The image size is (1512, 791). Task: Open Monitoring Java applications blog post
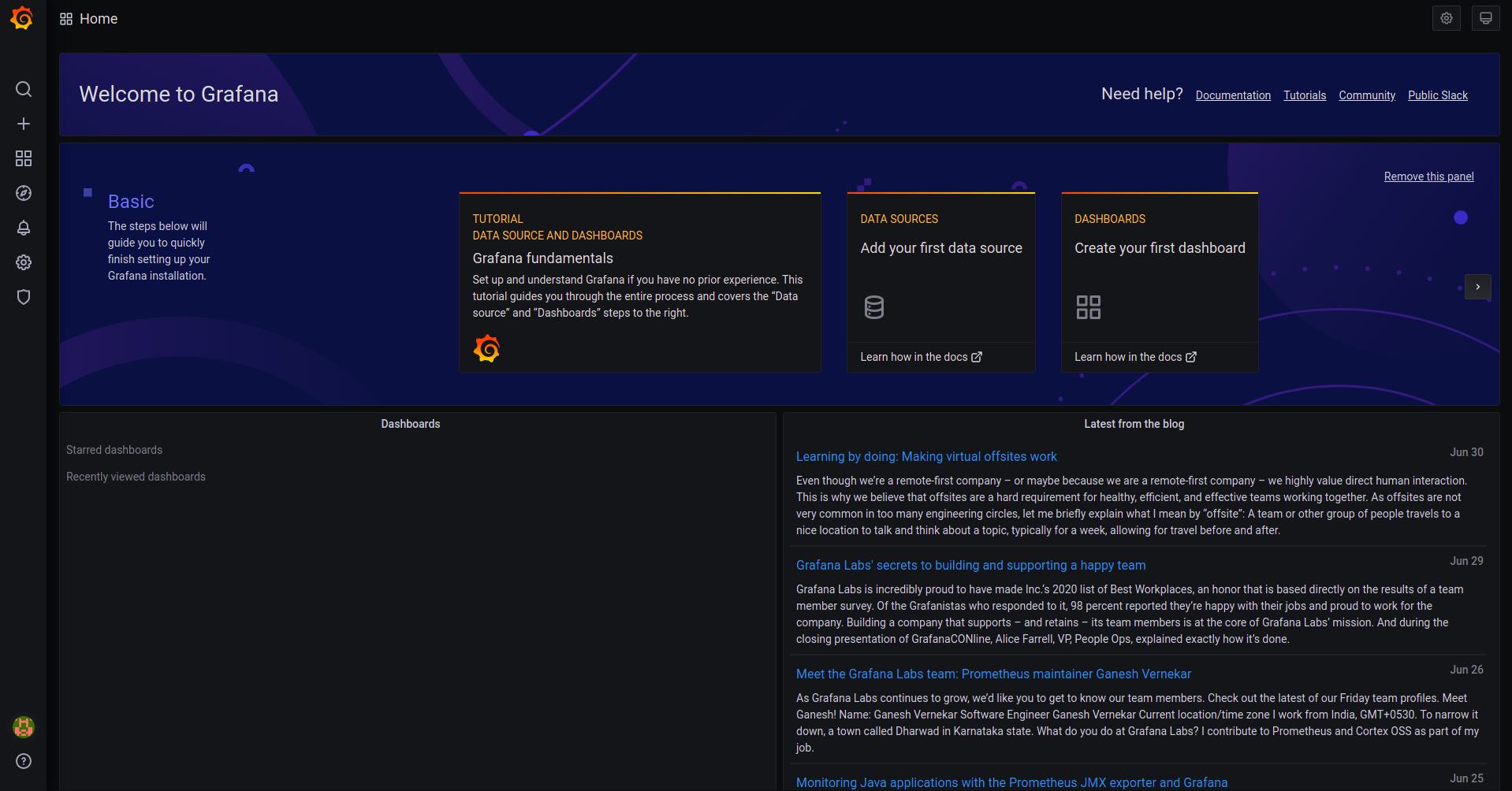[x=1011, y=782]
